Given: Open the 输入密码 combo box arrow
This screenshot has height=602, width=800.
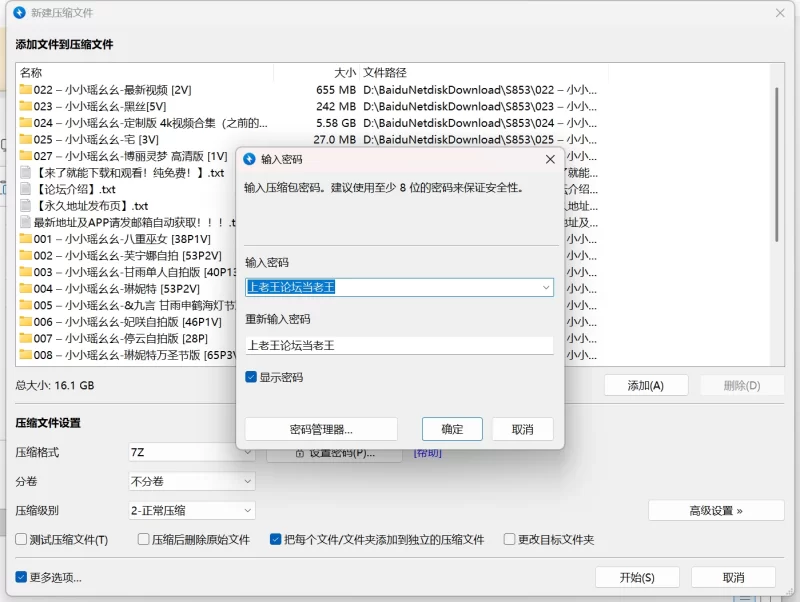Looking at the screenshot, I should pos(545,287).
